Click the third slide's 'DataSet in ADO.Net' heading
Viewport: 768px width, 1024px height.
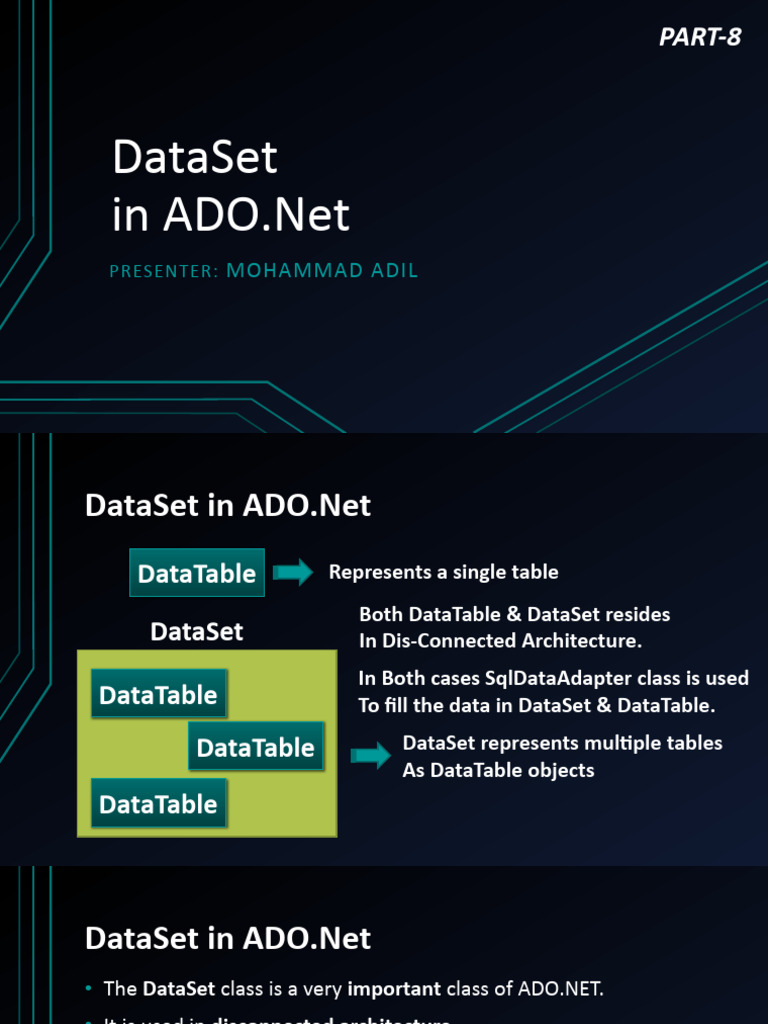pyautogui.click(x=228, y=938)
